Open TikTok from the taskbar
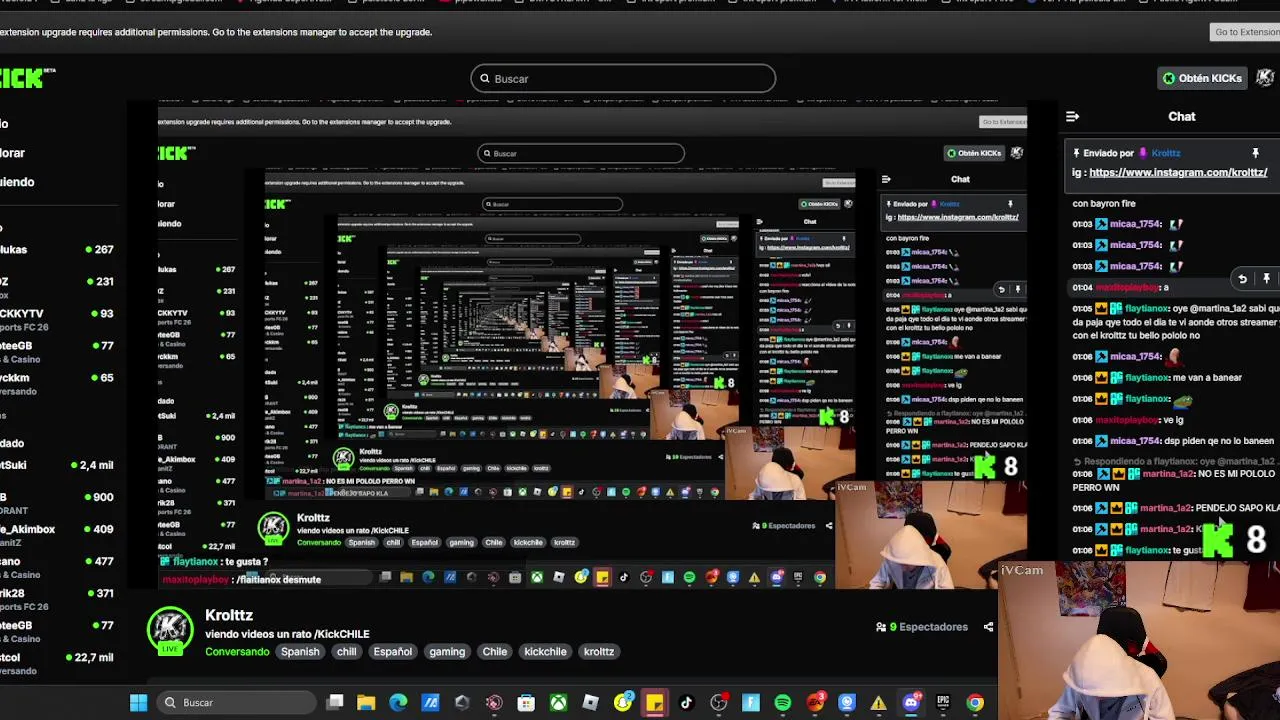 click(x=686, y=703)
